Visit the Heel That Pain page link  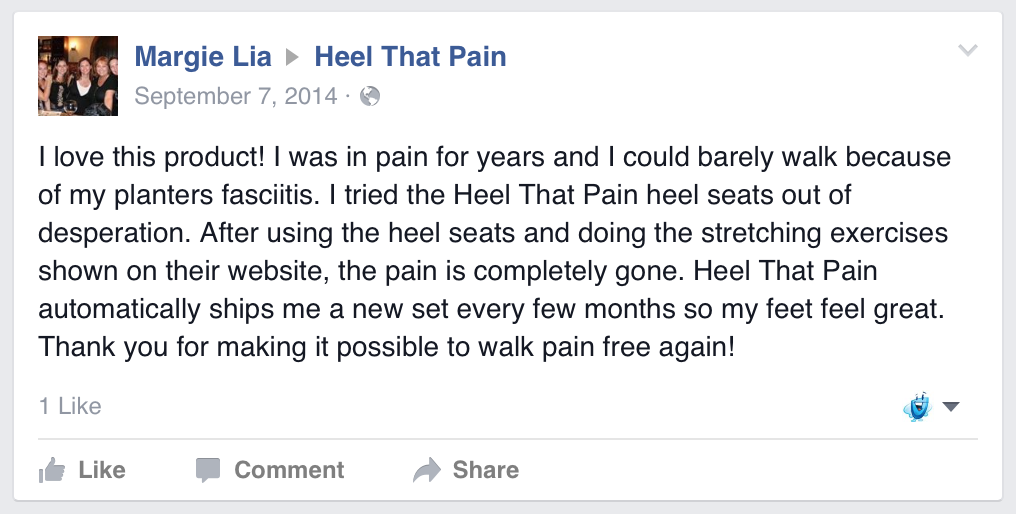click(x=410, y=57)
